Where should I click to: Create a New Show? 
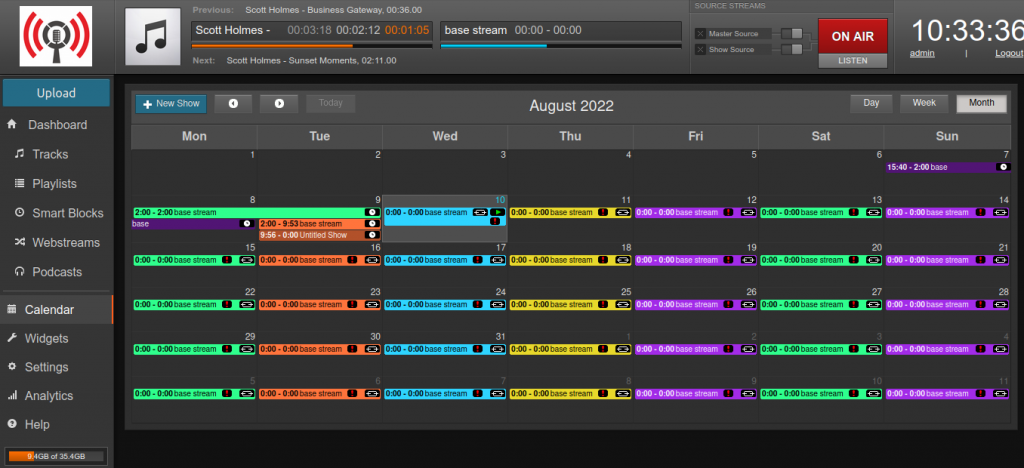pyautogui.click(x=171, y=104)
